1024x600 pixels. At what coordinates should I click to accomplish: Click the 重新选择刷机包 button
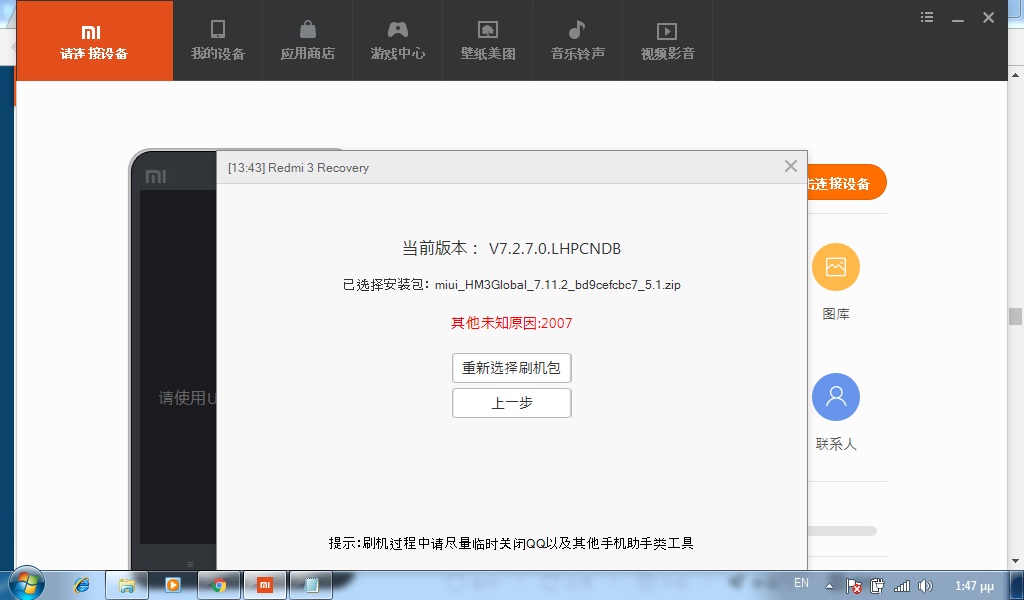point(511,368)
